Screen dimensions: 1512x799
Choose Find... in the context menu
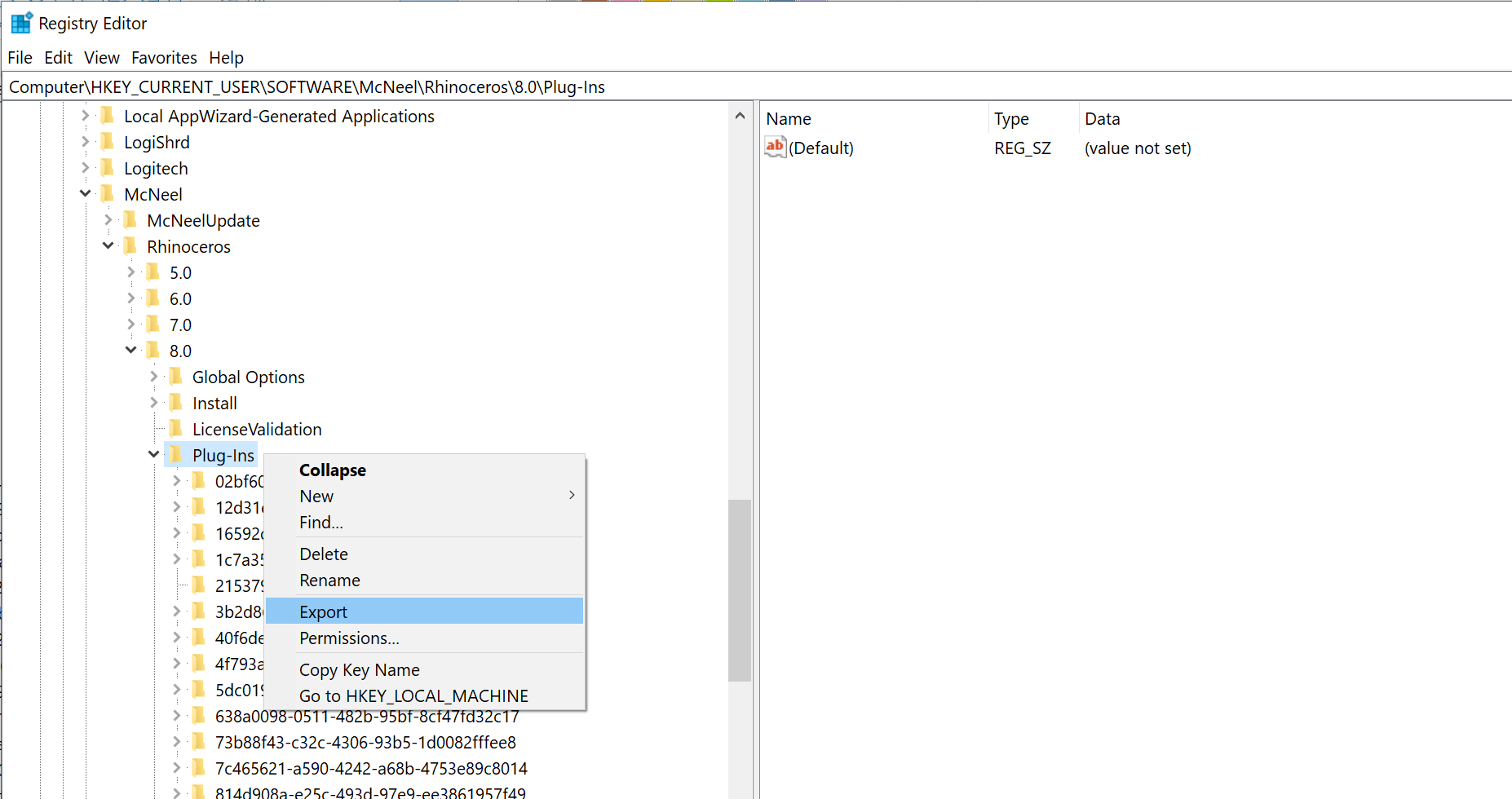coord(424,523)
